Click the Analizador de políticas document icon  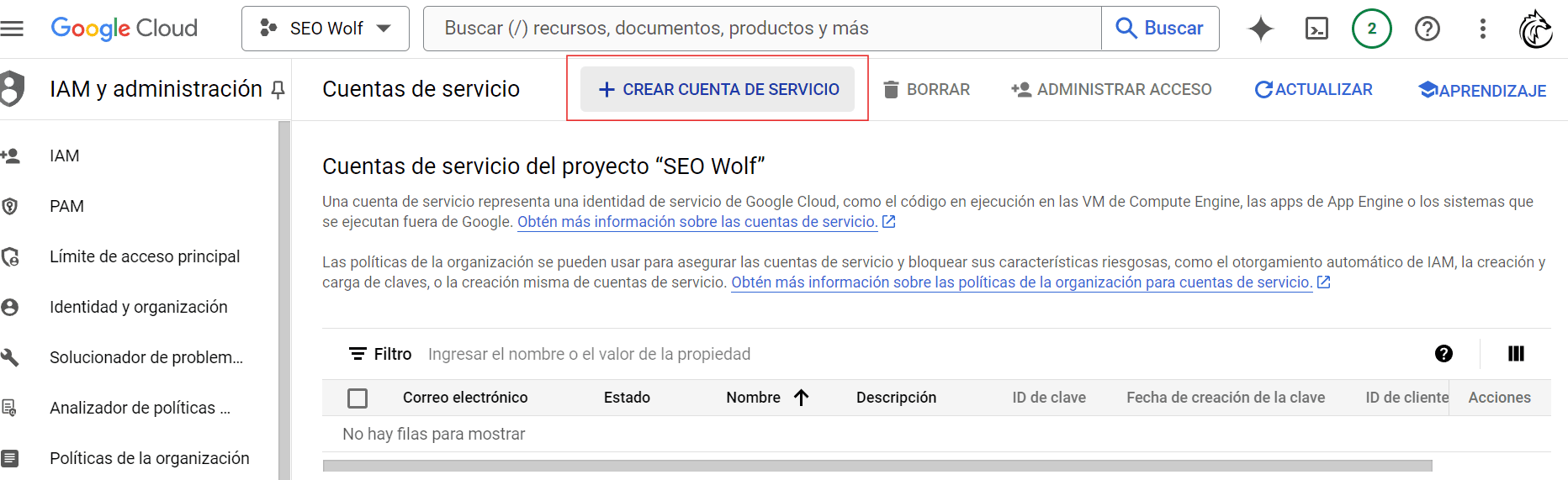click(9, 408)
